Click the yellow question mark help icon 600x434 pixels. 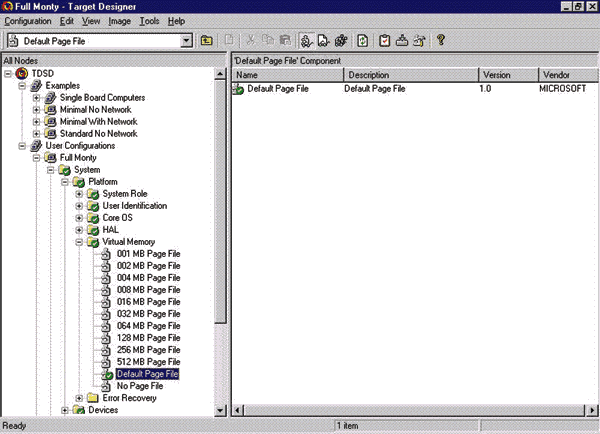click(440, 41)
